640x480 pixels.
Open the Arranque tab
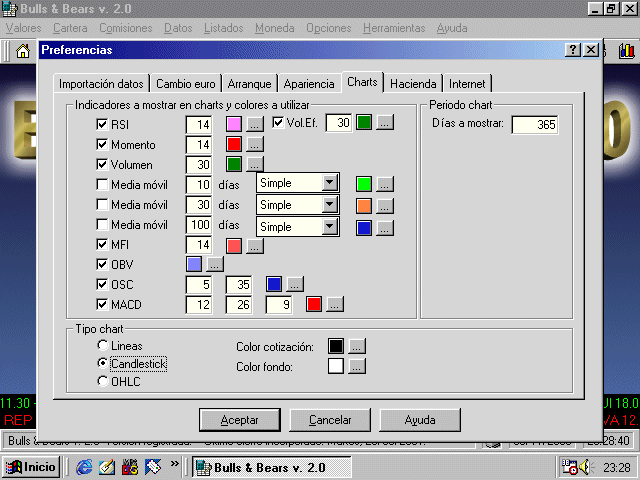pos(249,84)
